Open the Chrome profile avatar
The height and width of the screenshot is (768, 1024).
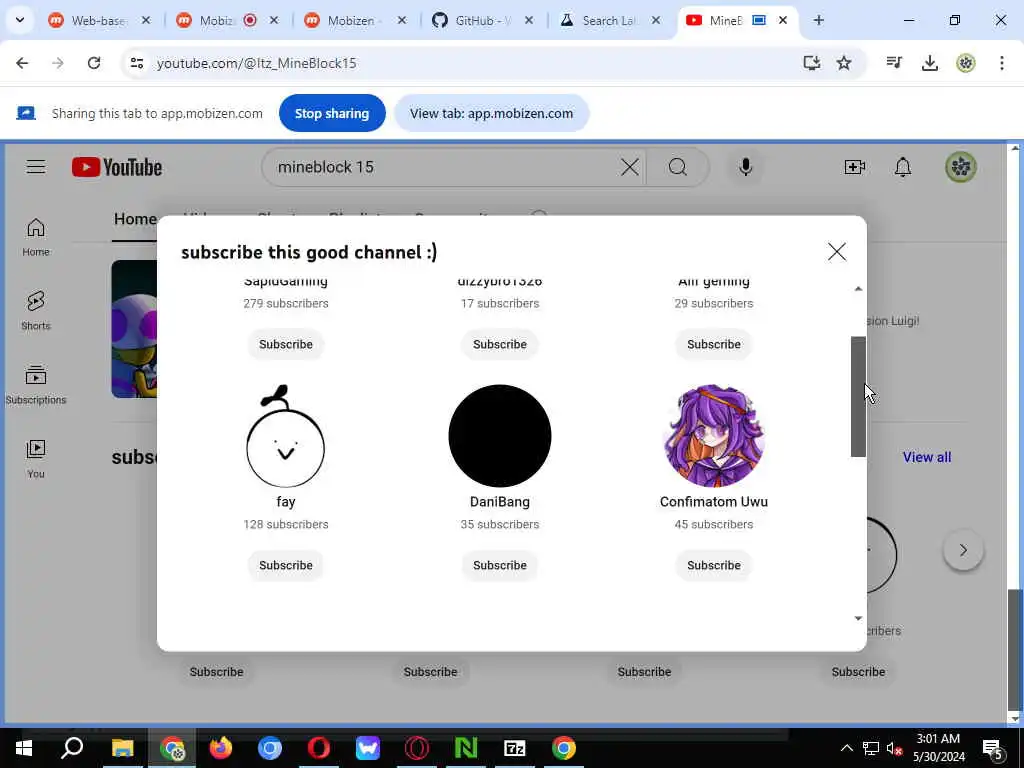(965, 63)
